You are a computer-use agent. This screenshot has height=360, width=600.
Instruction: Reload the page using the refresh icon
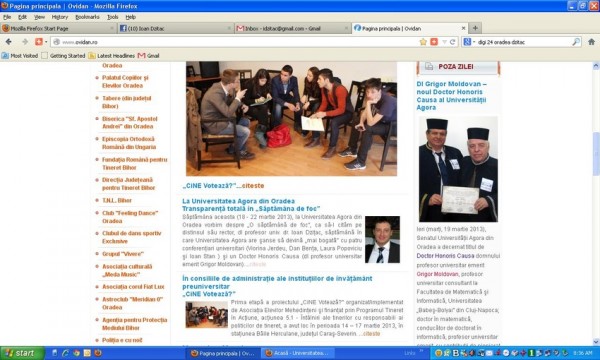452,42
